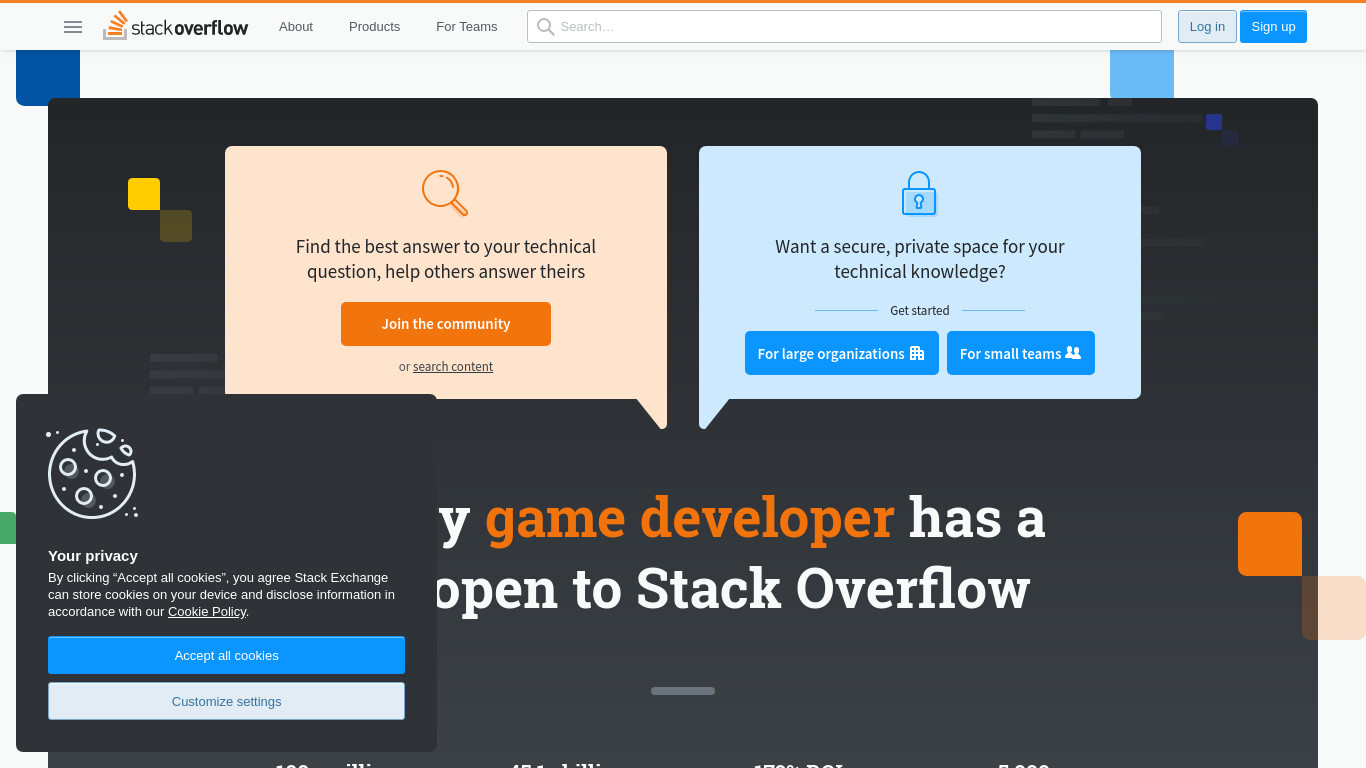Click the Stack Overflow logo
1366x768 pixels.
[x=176, y=26]
